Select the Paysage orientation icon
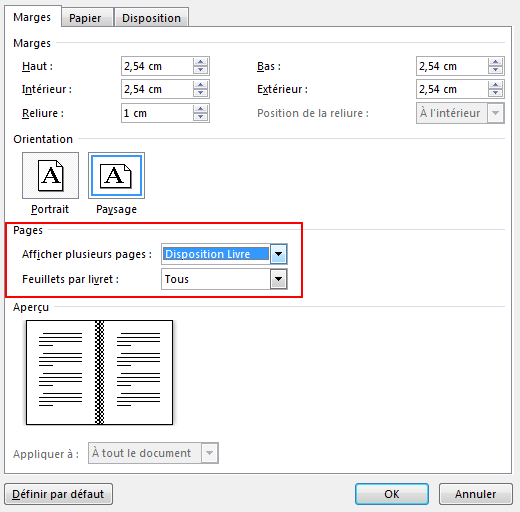Image resolution: width=520 pixels, height=512 pixels. (116, 175)
